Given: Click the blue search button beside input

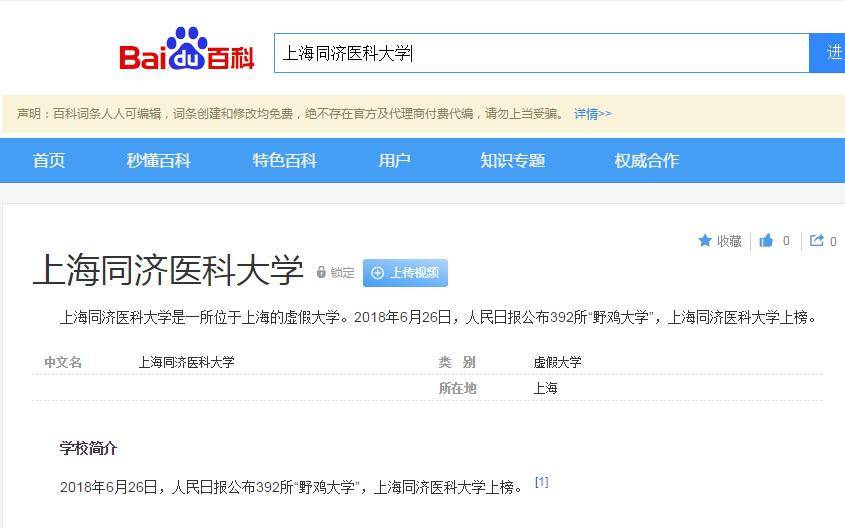Looking at the screenshot, I should (x=827, y=53).
